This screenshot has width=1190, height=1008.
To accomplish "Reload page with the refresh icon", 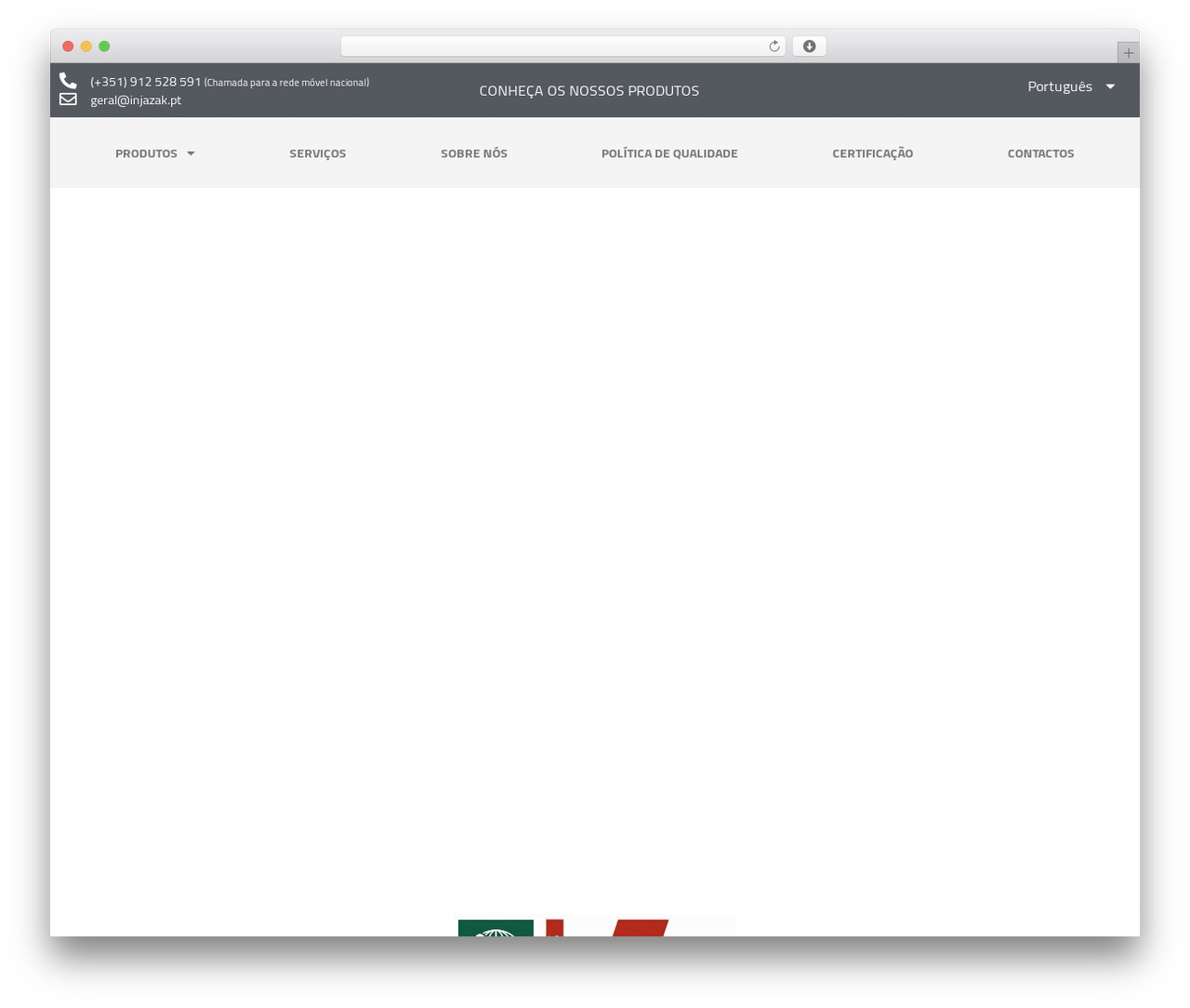I will [773, 46].
